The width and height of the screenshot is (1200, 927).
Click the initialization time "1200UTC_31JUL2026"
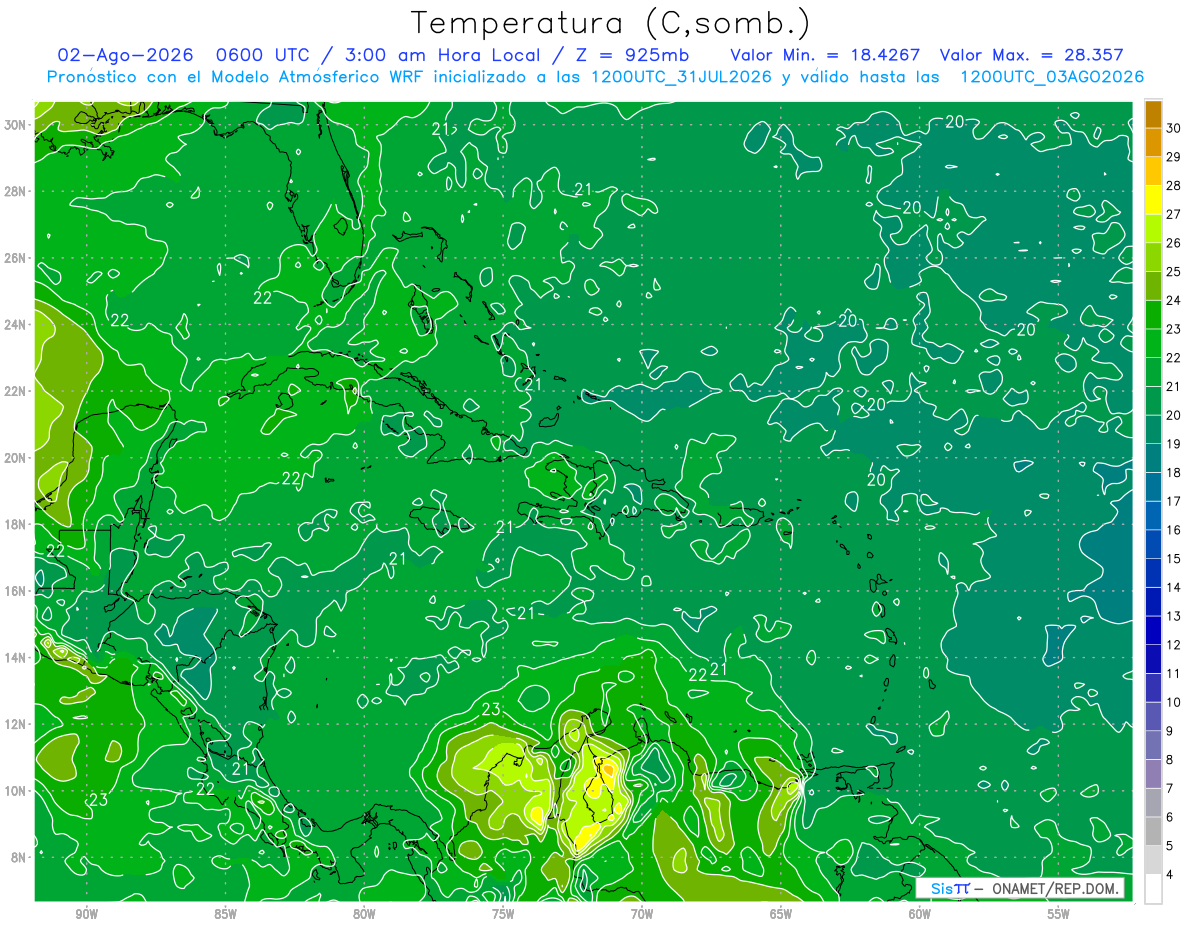(x=680, y=77)
